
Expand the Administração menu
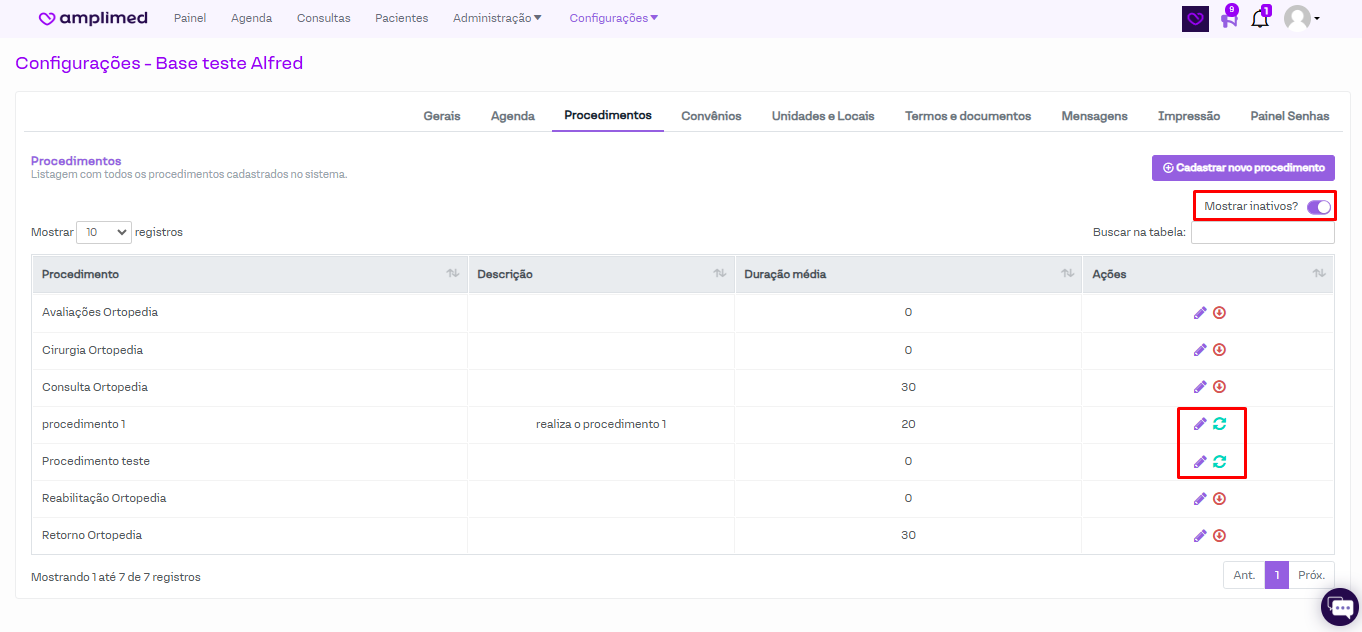(x=497, y=18)
